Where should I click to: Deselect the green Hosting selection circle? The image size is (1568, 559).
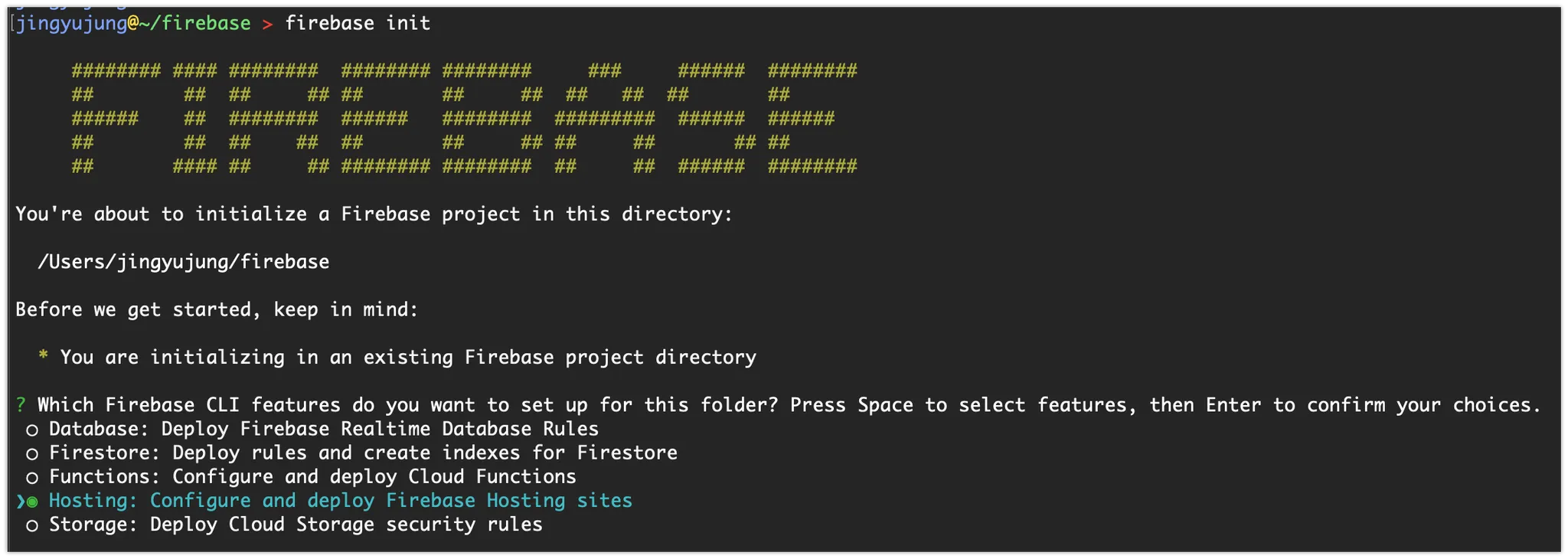tap(32, 502)
